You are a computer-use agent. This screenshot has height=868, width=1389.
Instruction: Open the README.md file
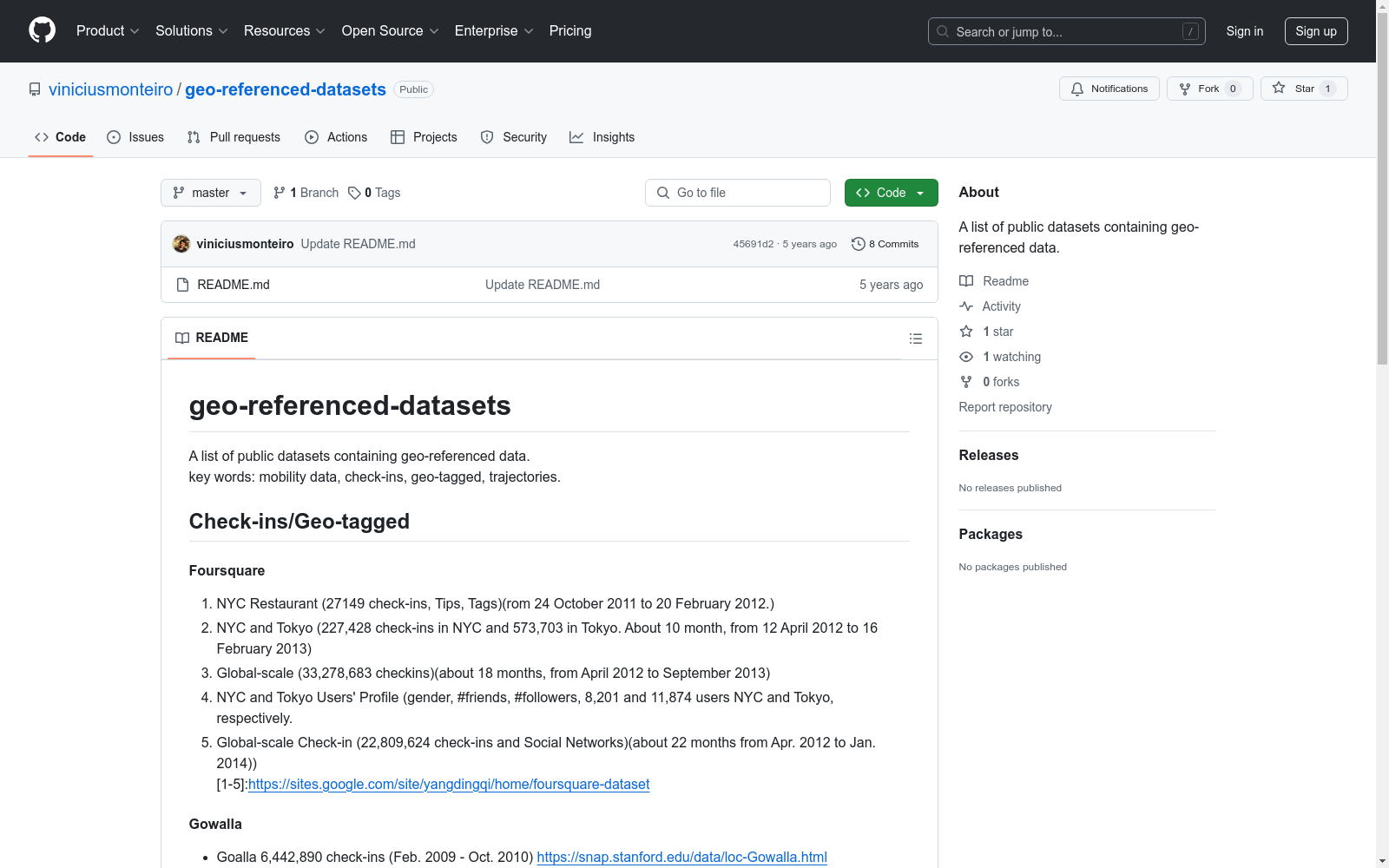point(234,285)
